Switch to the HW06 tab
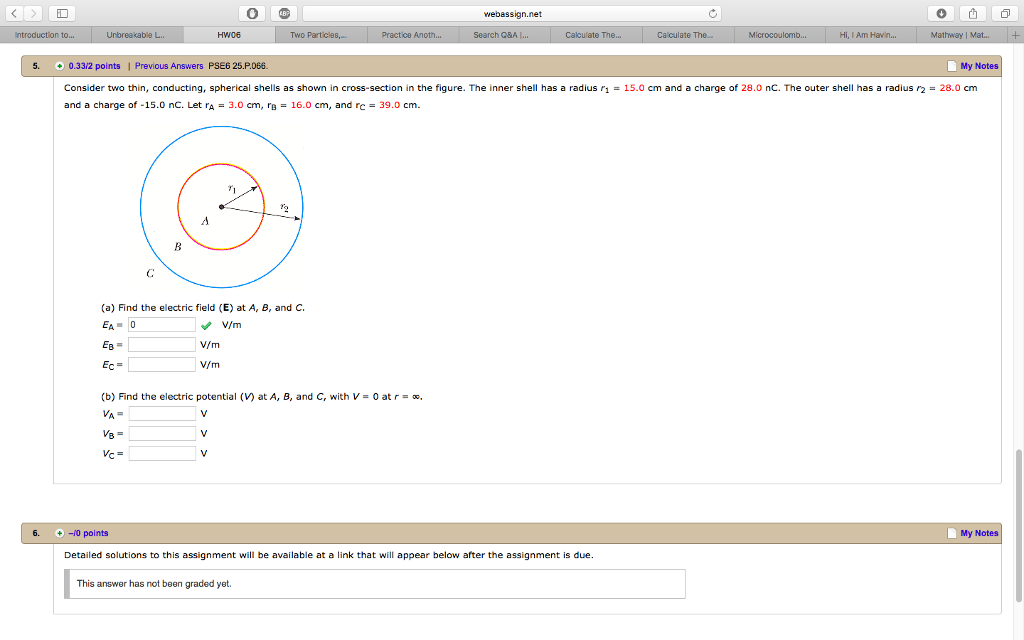1024x640 pixels. click(228, 34)
